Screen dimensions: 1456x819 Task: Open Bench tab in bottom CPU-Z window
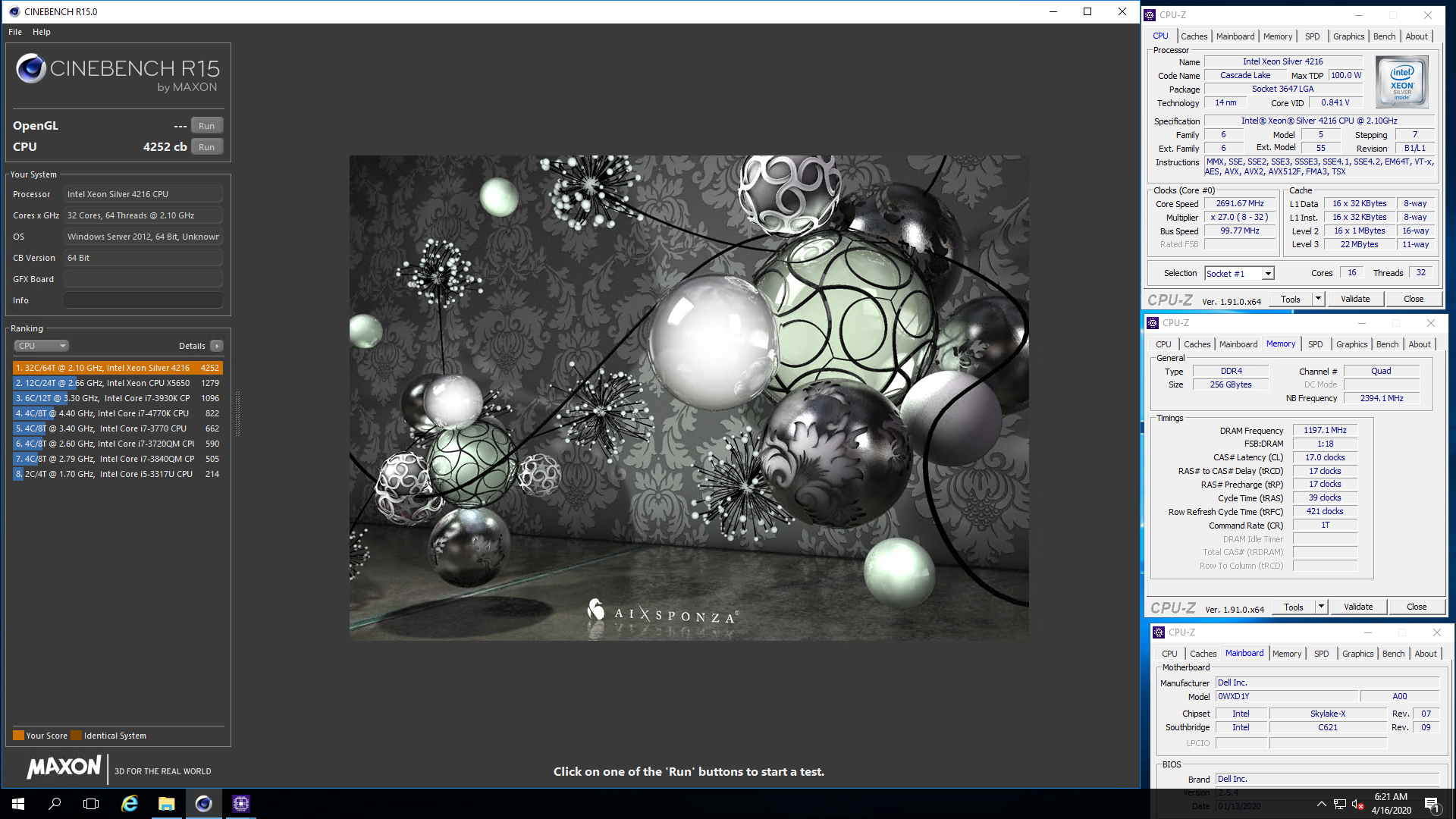coord(1394,654)
